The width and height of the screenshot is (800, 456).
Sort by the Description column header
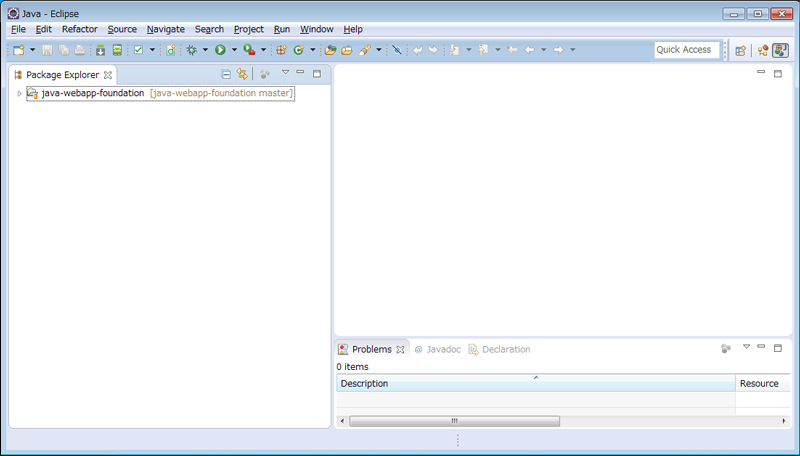coord(535,383)
